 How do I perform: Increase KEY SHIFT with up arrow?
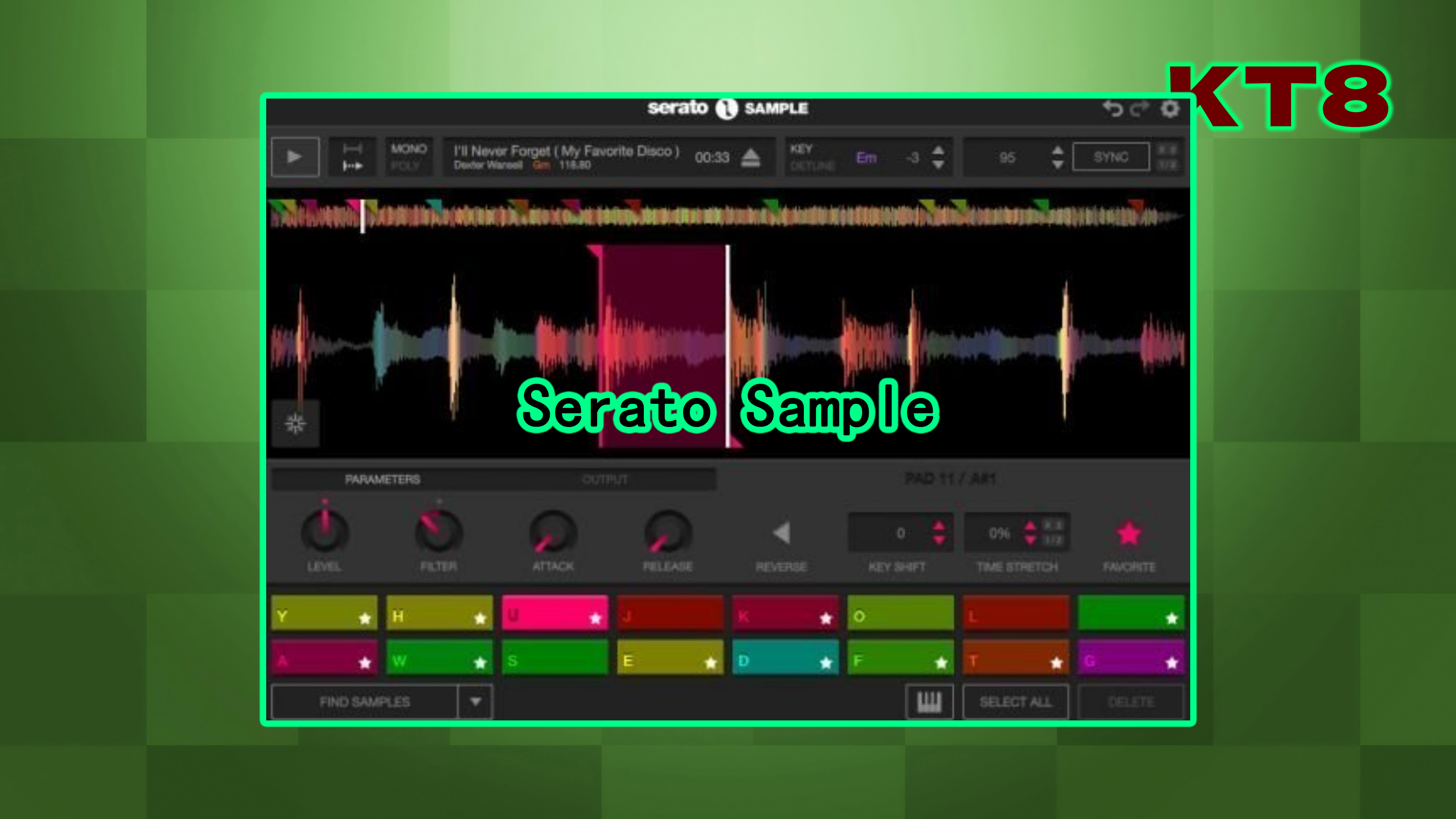click(x=939, y=526)
